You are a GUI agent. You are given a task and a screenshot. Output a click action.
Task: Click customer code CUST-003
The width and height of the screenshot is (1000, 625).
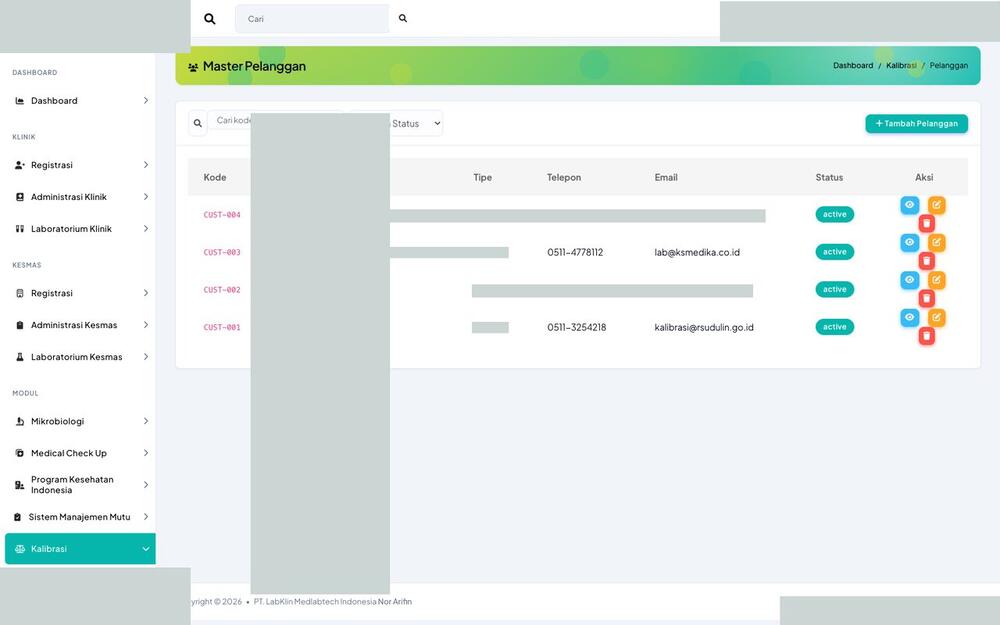222,253
